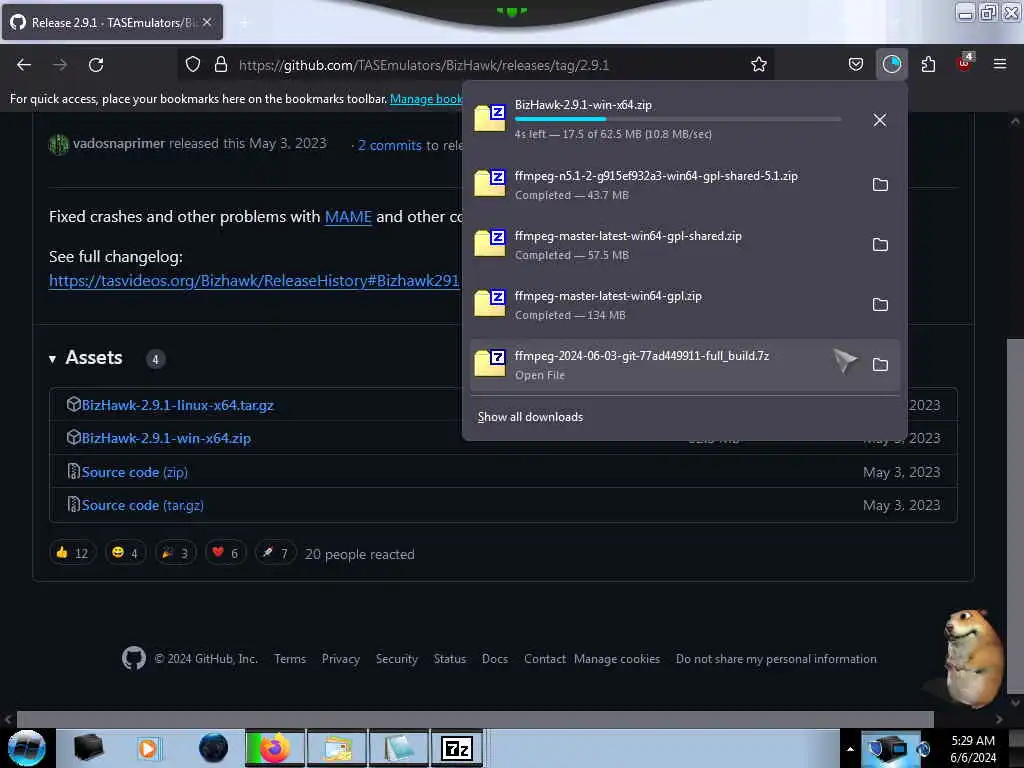The height and width of the screenshot is (768, 1024).
Task: Click the forward navigation arrow
Action: click(x=60, y=65)
